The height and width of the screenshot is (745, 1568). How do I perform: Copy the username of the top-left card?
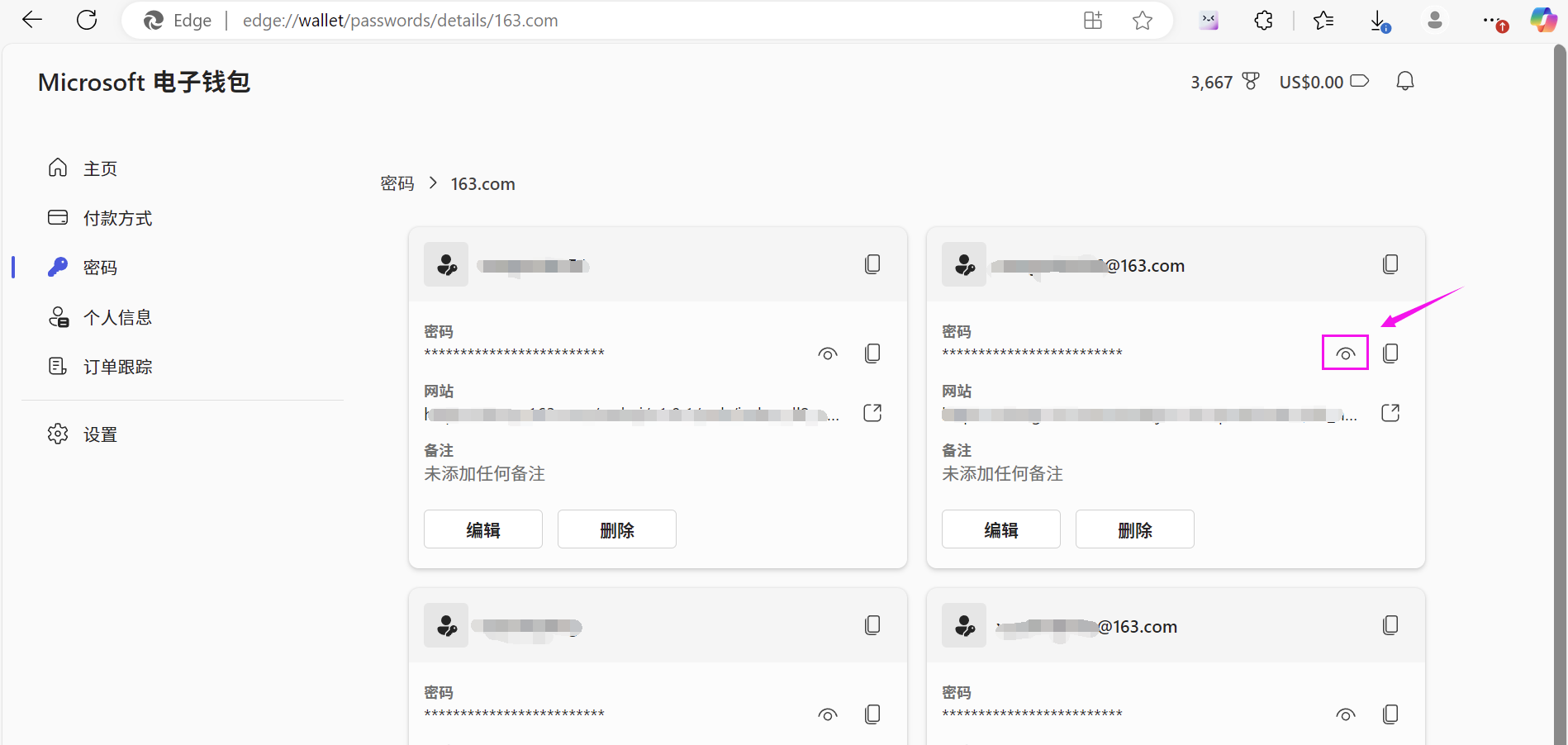pos(872,264)
